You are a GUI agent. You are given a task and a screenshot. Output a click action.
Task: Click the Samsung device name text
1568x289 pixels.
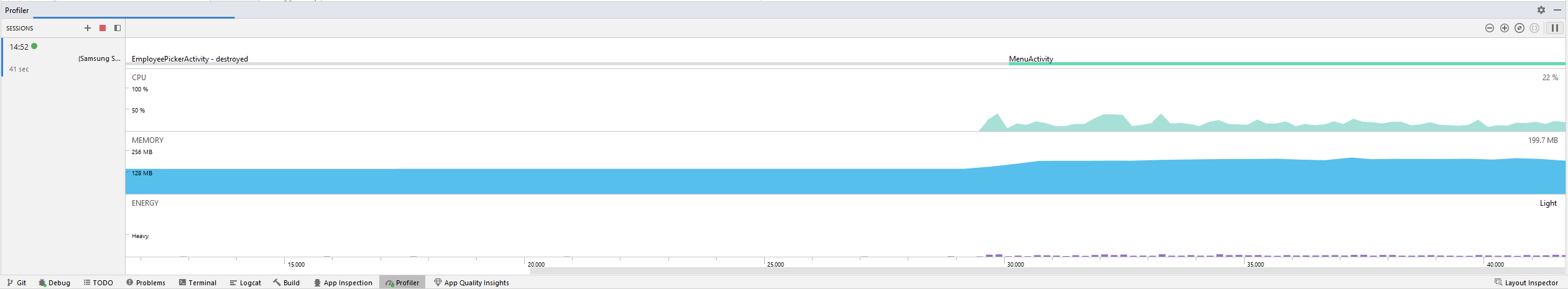99,58
